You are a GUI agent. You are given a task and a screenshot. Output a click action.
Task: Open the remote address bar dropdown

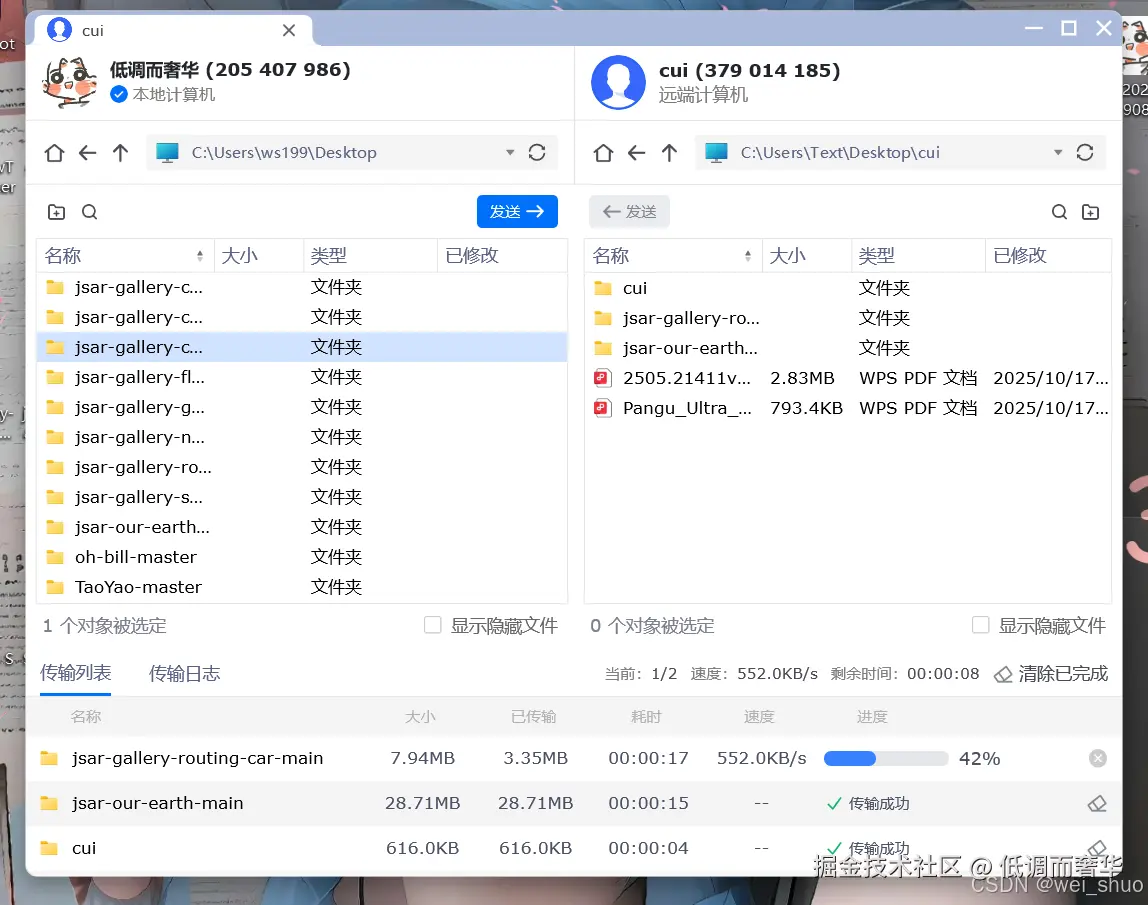click(1058, 152)
